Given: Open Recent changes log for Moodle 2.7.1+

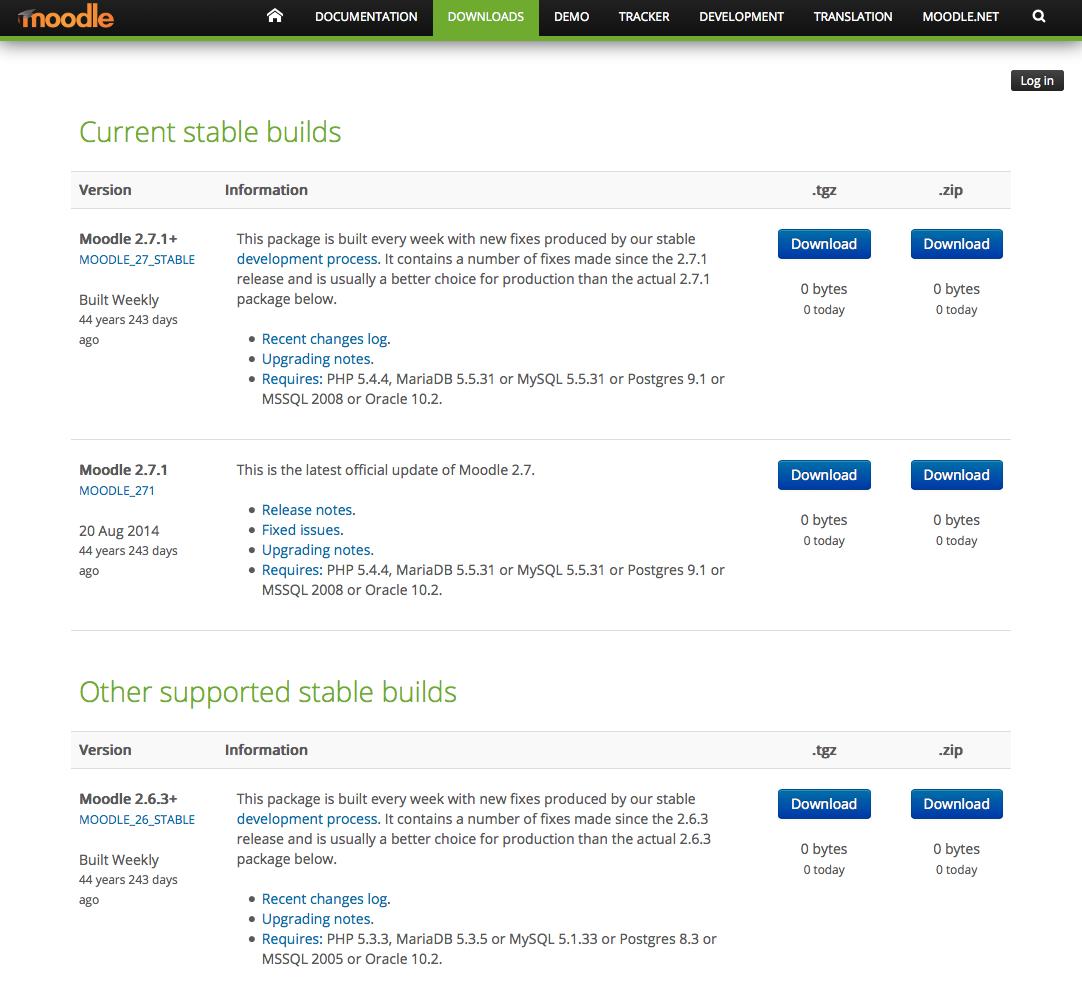Looking at the screenshot, I should pyautogui.click(x=324, y=339).
